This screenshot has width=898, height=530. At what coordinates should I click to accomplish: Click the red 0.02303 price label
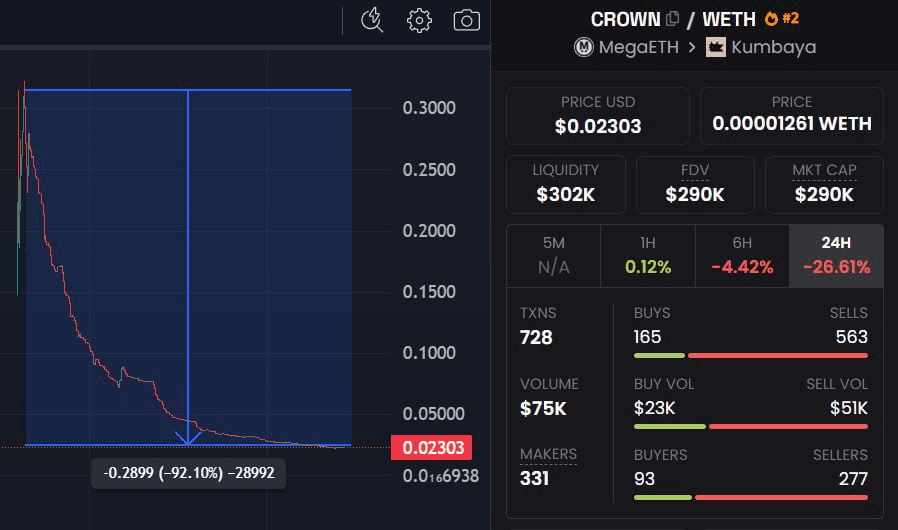(427, 448)
